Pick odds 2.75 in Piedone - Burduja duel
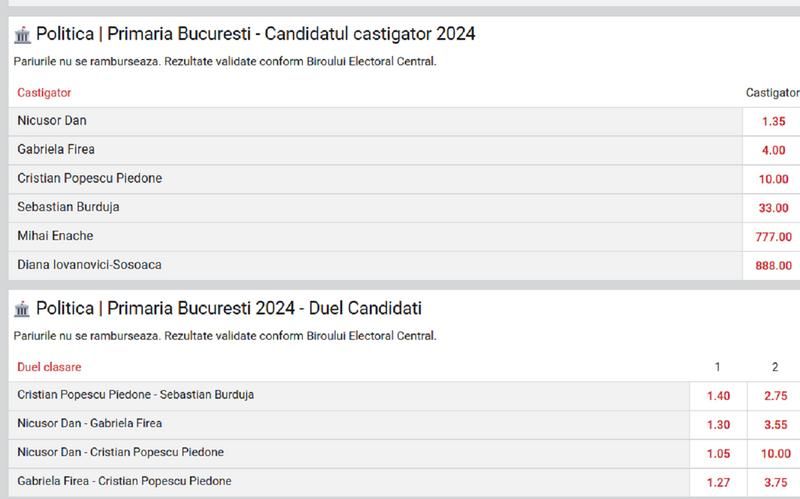Image resolution: width=800 pixels, height=499 pixels. [x=773, y=396]
